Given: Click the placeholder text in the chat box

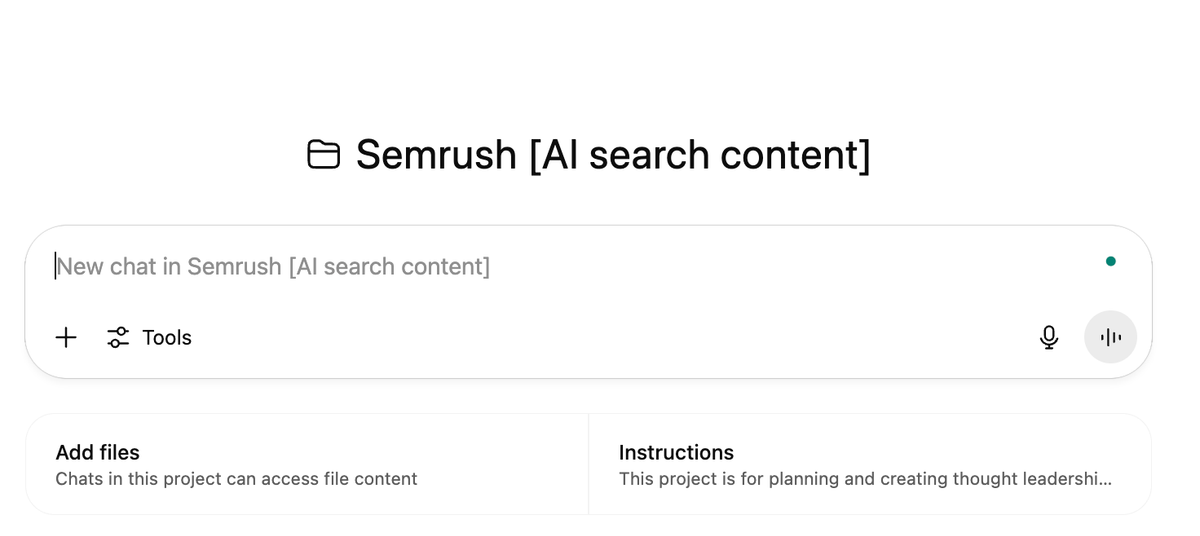Looking at the screenshot, I should (273, 267).
